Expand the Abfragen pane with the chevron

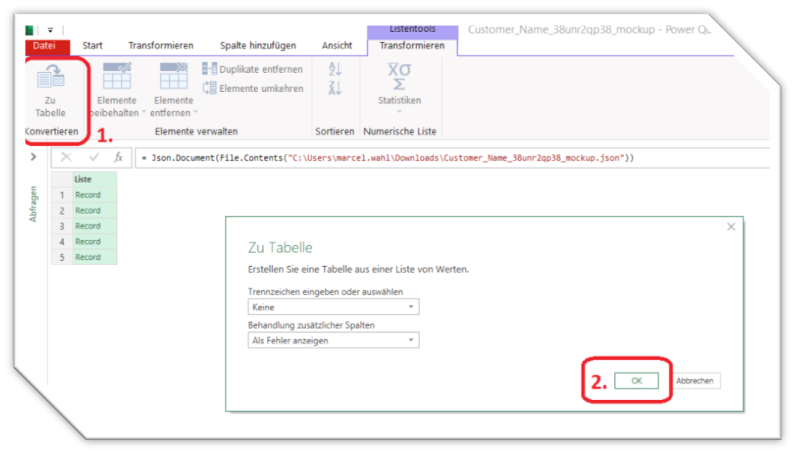click(x=33, y=158)
